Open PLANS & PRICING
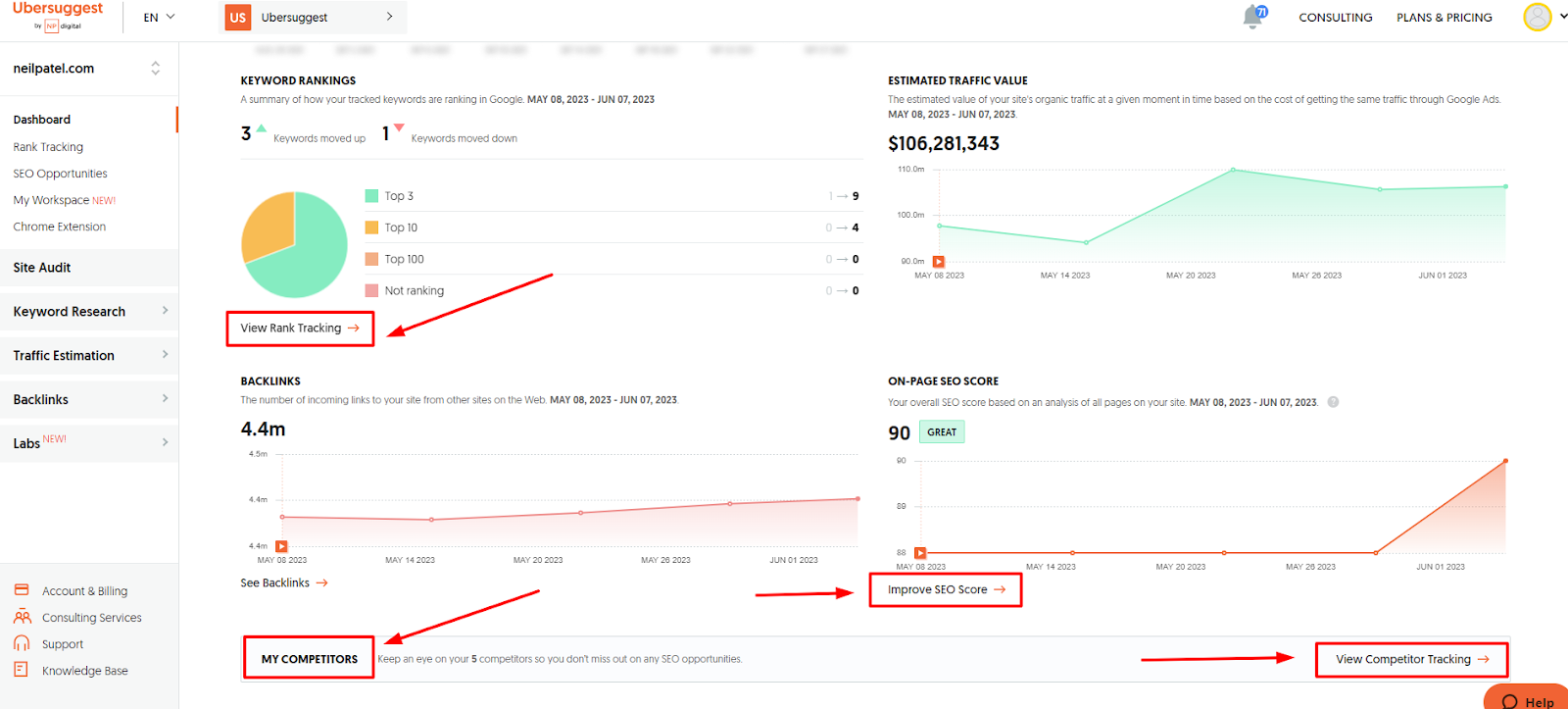This screenshot has height=709, width=1568. [1445, 18]
